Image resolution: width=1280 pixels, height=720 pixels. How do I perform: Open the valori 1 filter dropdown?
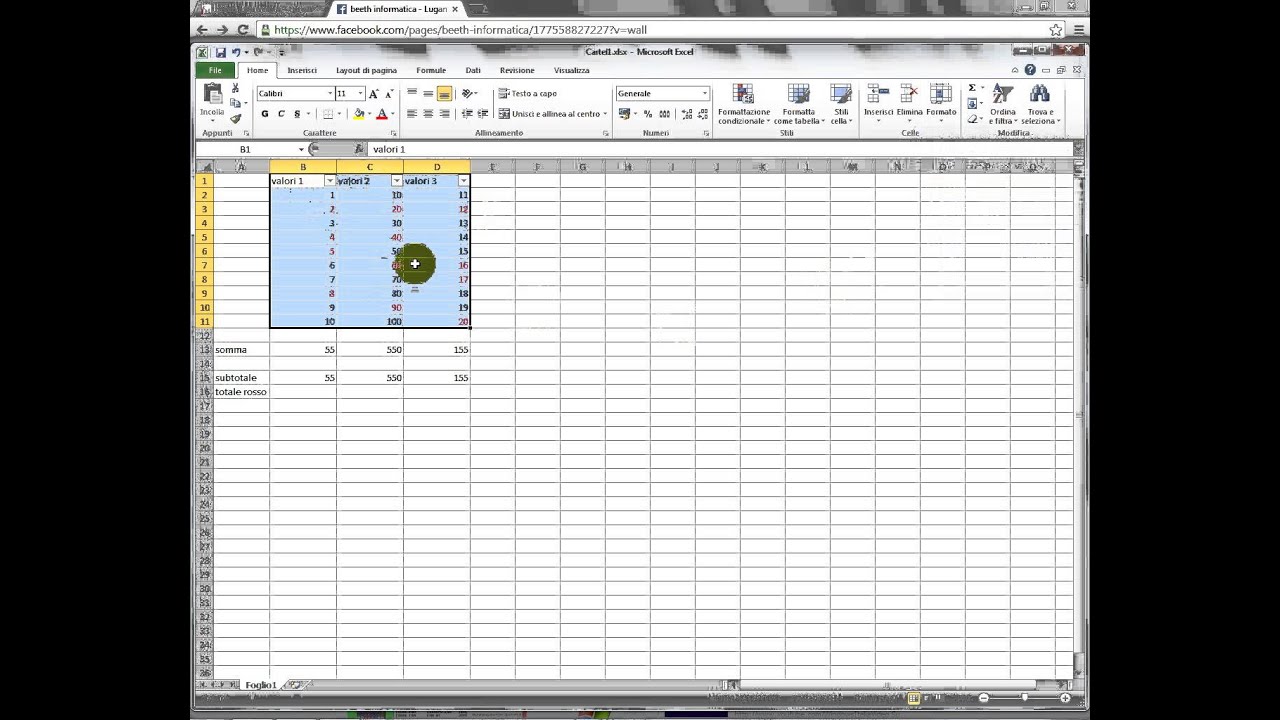pos(330,181)
